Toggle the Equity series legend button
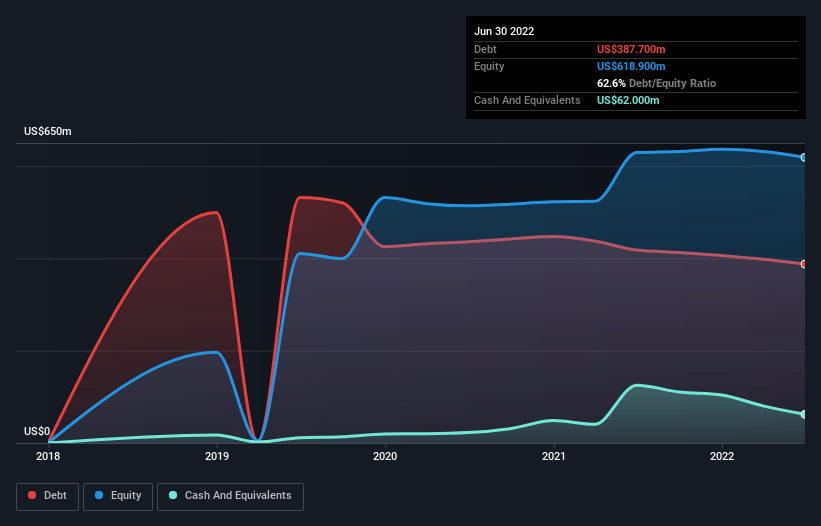Image resolution: width=821 pixels, height=526 pixels. click(x=118, y=496)
